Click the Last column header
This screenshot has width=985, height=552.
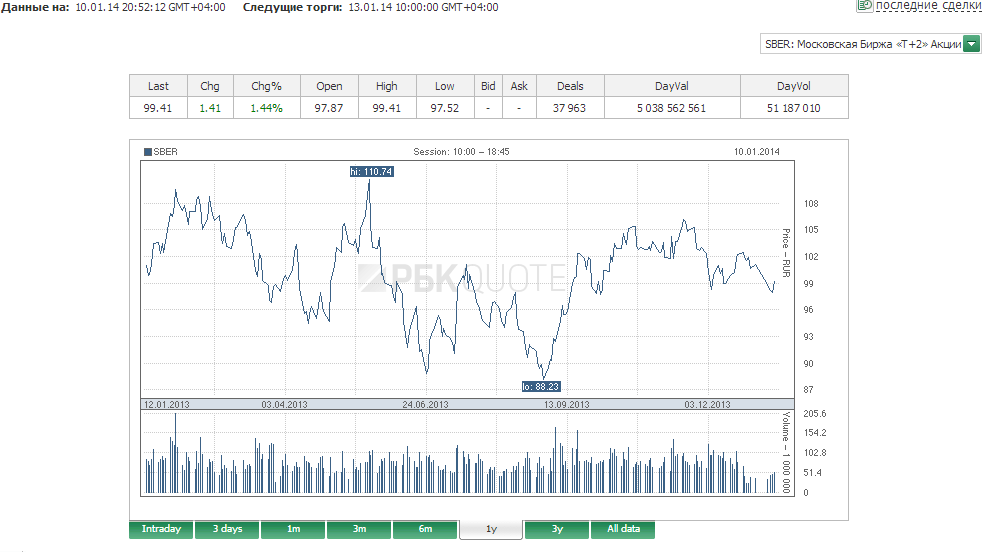pos(158,86)
